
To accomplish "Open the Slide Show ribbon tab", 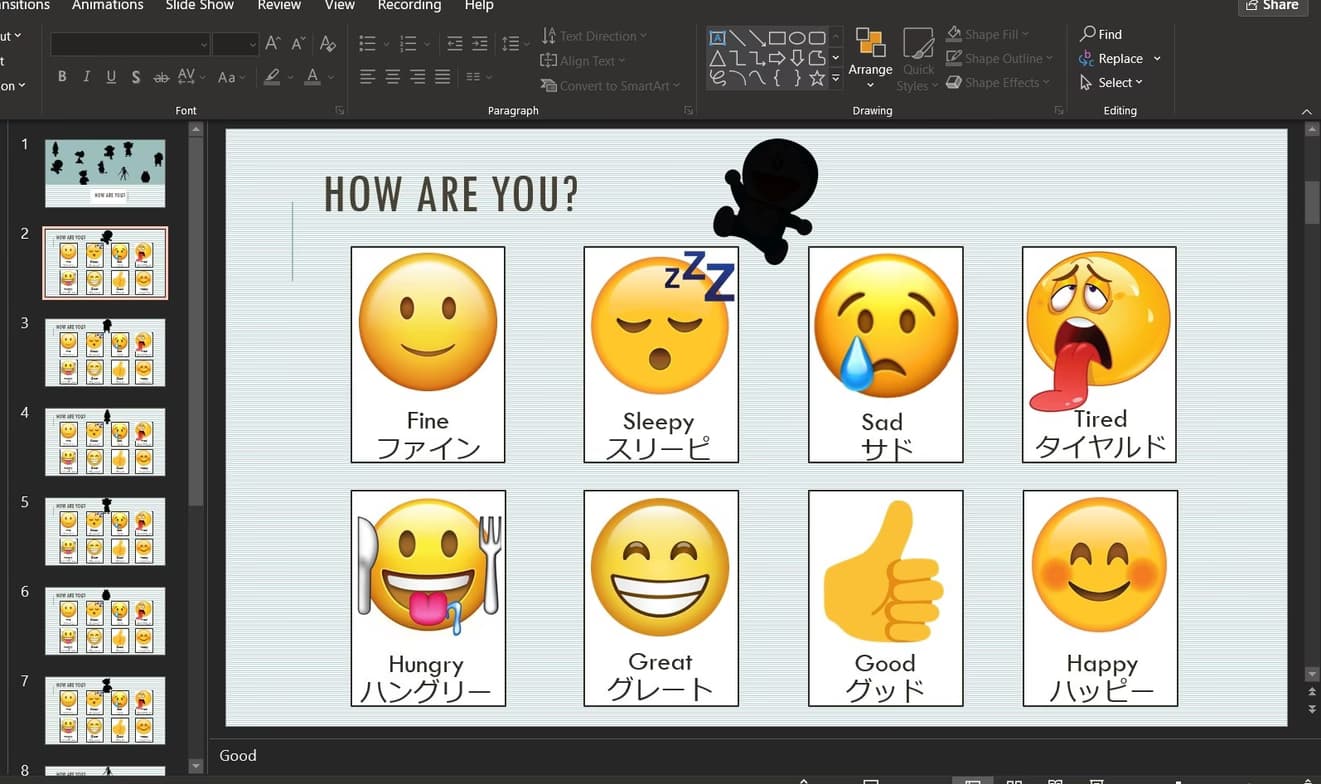I will click(x=199, y=6).
